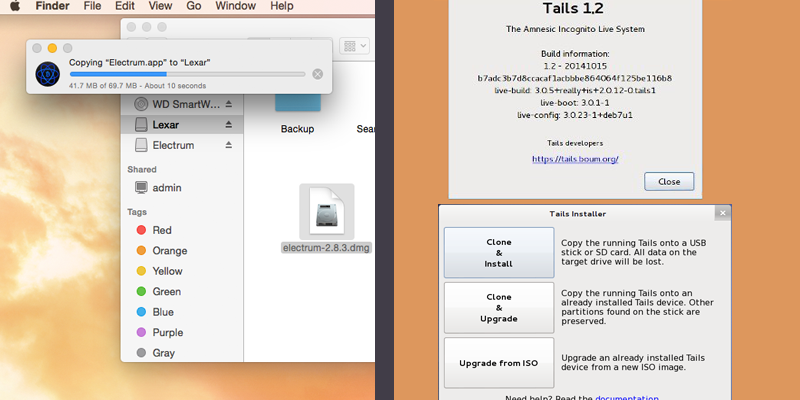Click the Clone & Install button
Screen dimensions: 800x400
tap(499, 253)
